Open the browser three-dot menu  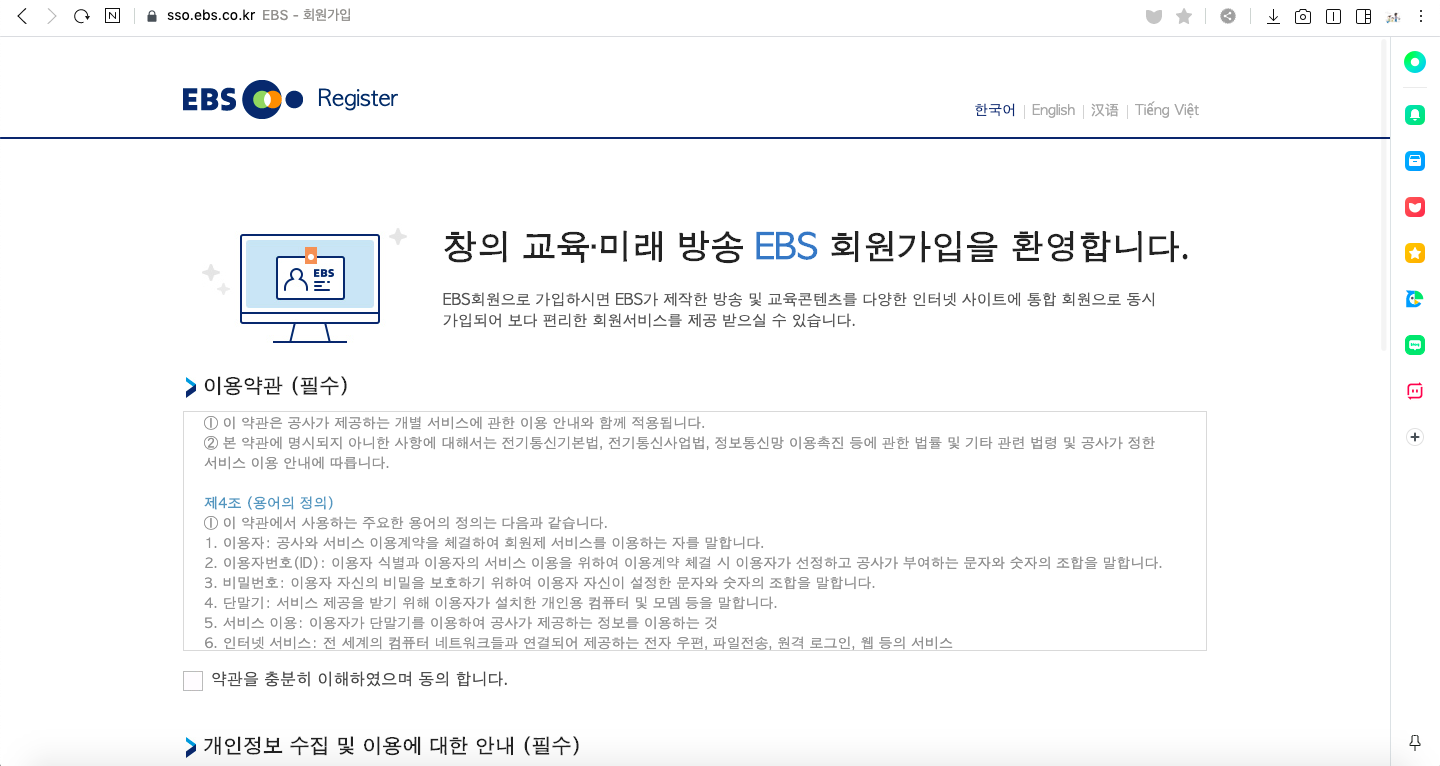[x=1422, y=16]
